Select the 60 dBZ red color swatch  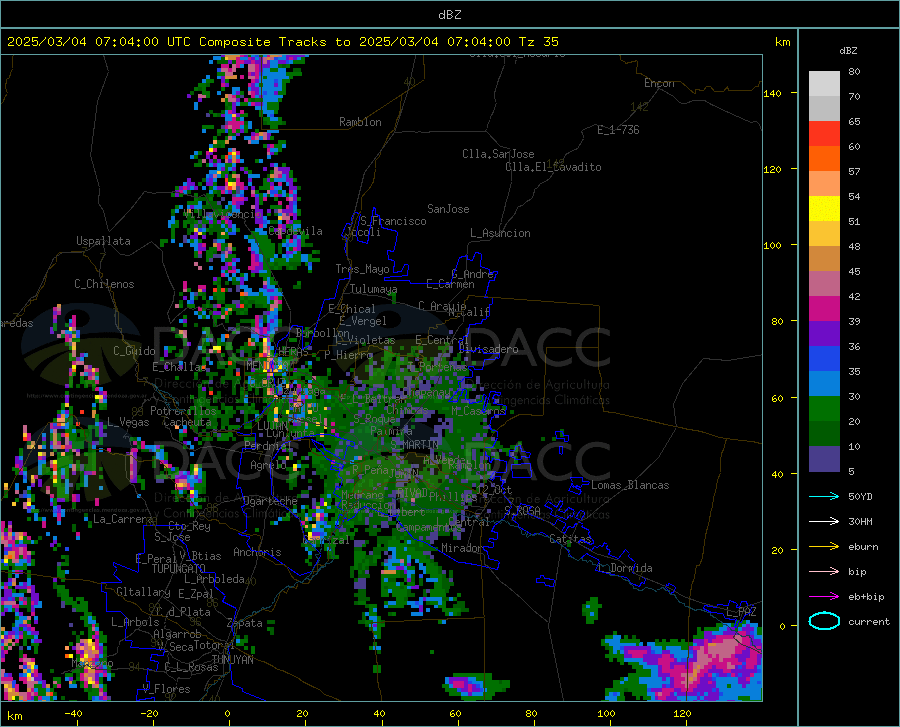[824, 134]
